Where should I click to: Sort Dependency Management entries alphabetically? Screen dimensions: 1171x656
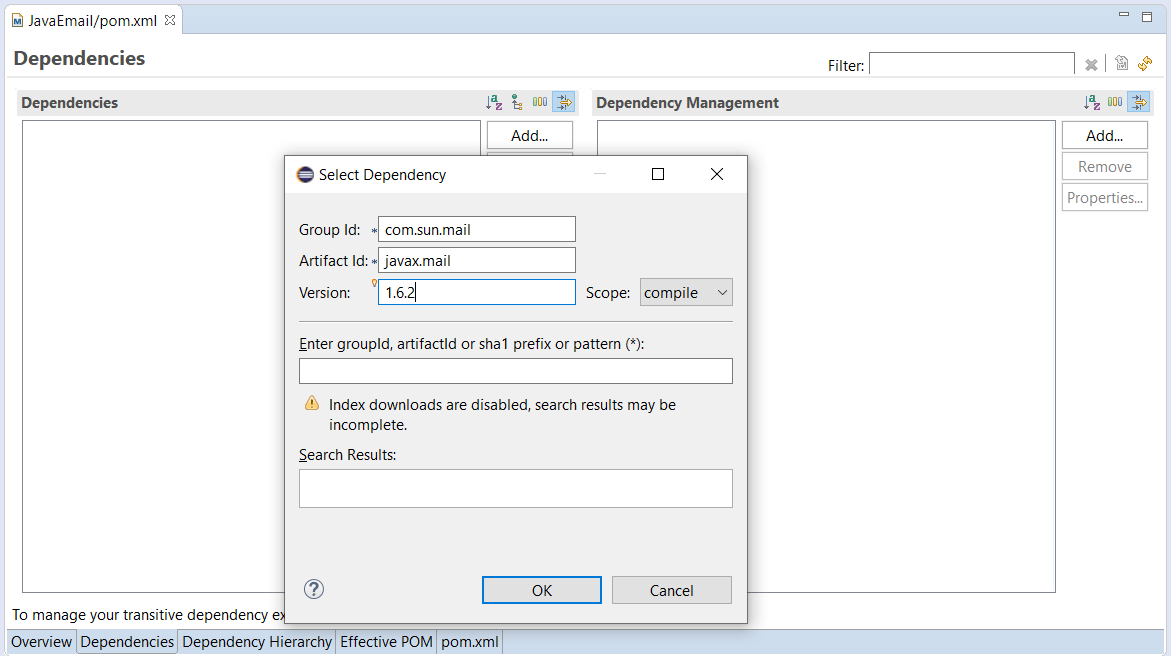pos(1091,101)
